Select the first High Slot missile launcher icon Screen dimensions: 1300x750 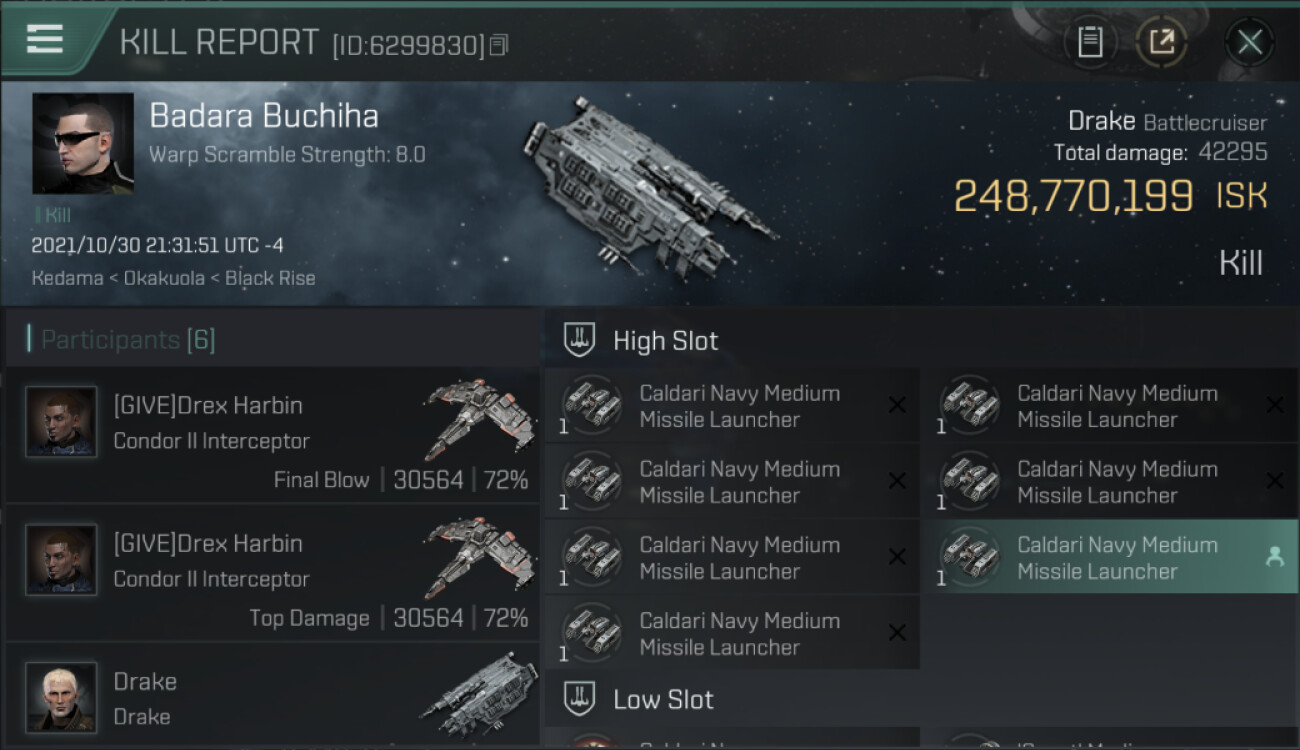(592, 405)
